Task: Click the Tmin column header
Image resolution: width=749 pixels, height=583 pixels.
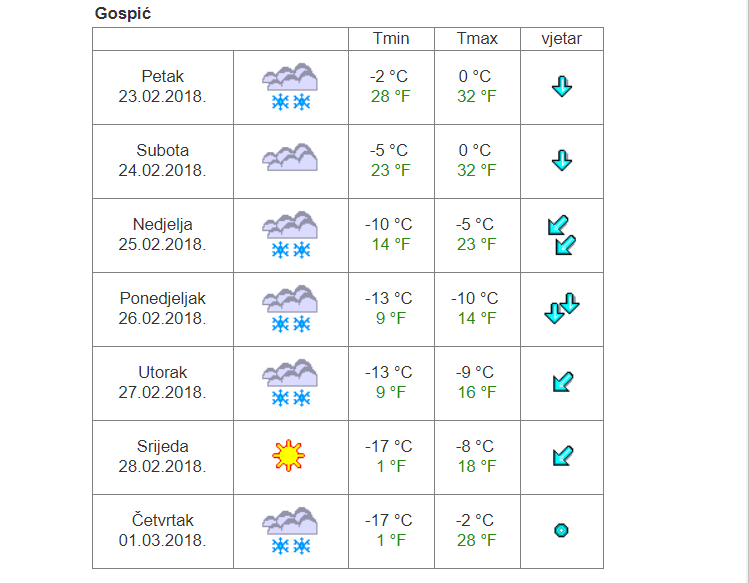Action: point(391,39)
